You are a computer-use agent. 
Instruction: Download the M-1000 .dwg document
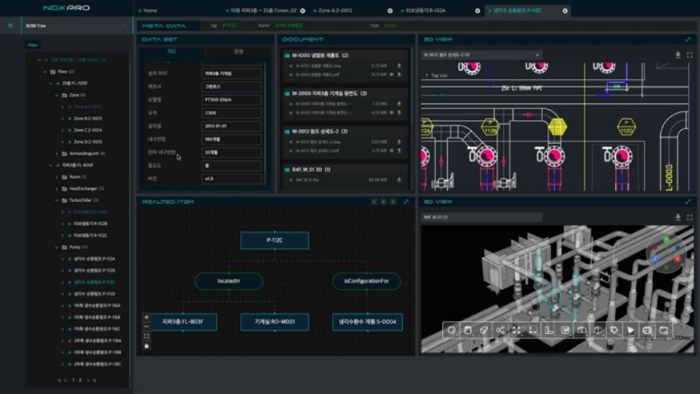tap(399, 66)
